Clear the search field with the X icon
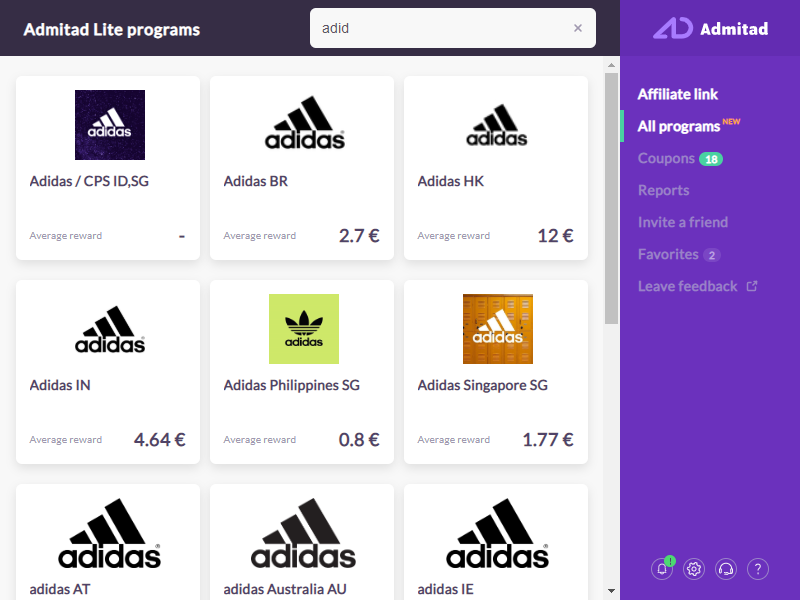The image size is (800, 600). tap(578, 28)
